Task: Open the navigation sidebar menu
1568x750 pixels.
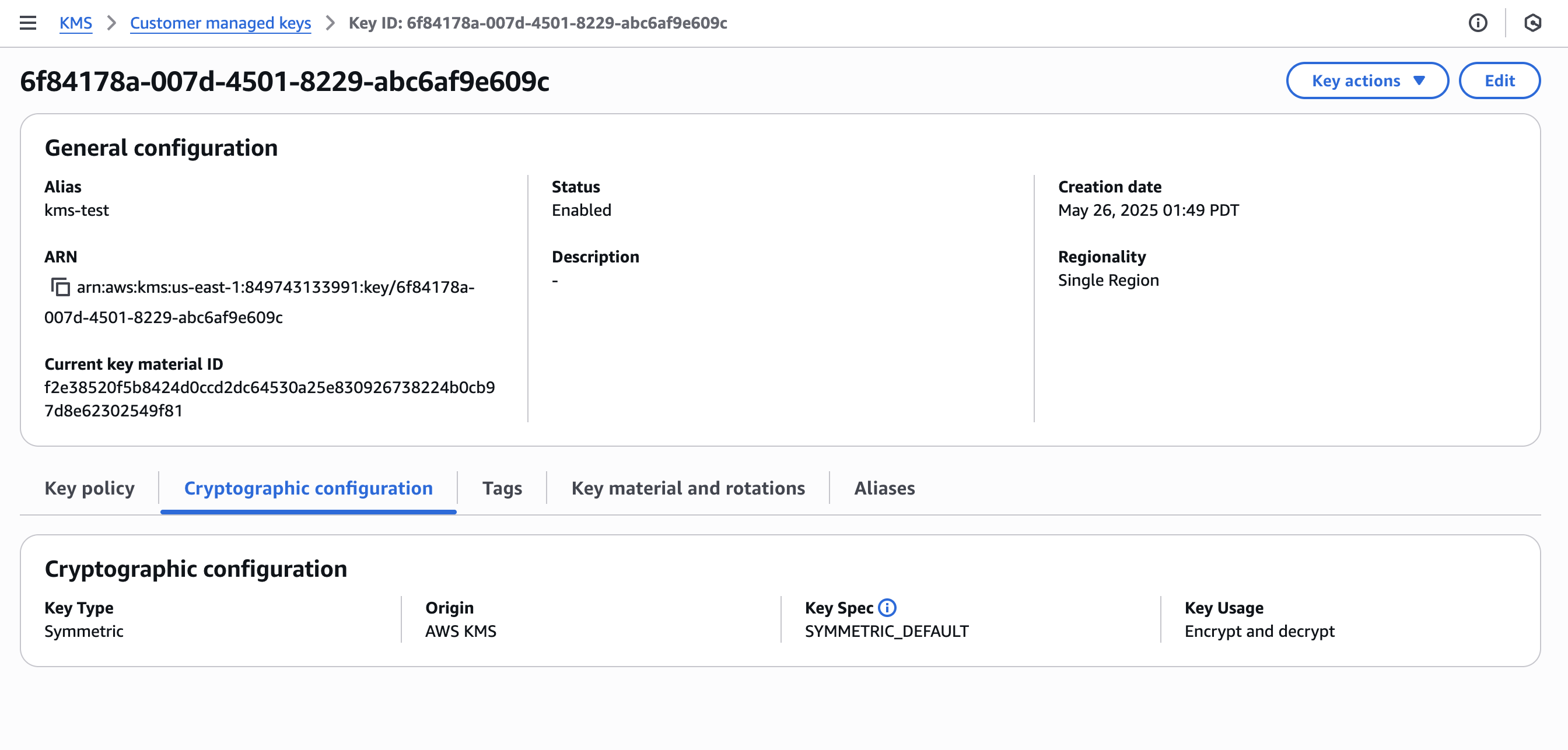Action: (x=29, y=23)
